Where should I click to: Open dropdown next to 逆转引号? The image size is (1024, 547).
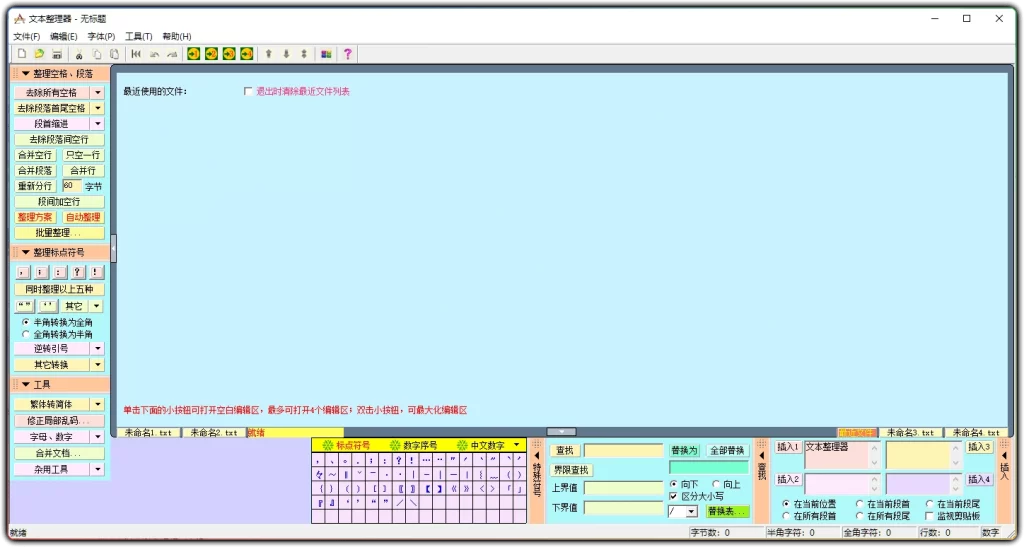coord(98,349)
